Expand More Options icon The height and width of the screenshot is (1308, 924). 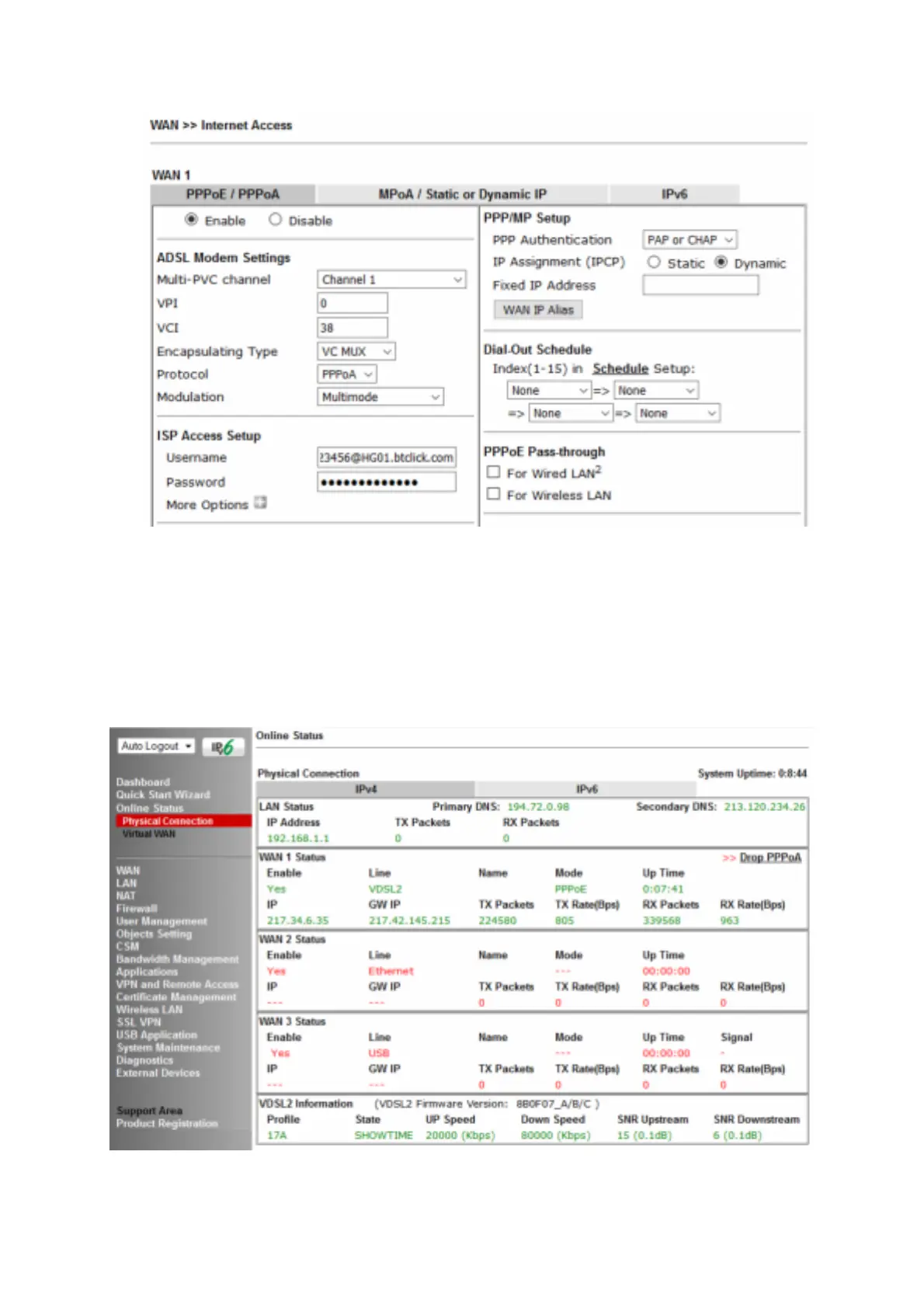[x=261, y=503]
